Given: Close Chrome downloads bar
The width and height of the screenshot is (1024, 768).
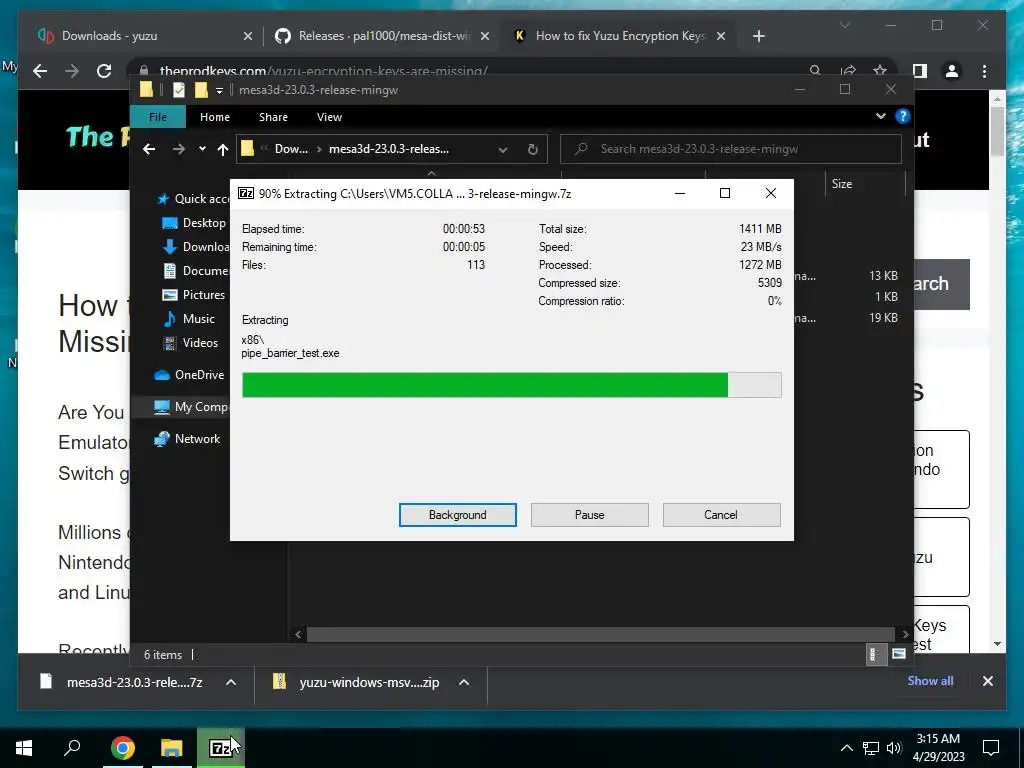Looking at the screenshot, I should (987, 681).
